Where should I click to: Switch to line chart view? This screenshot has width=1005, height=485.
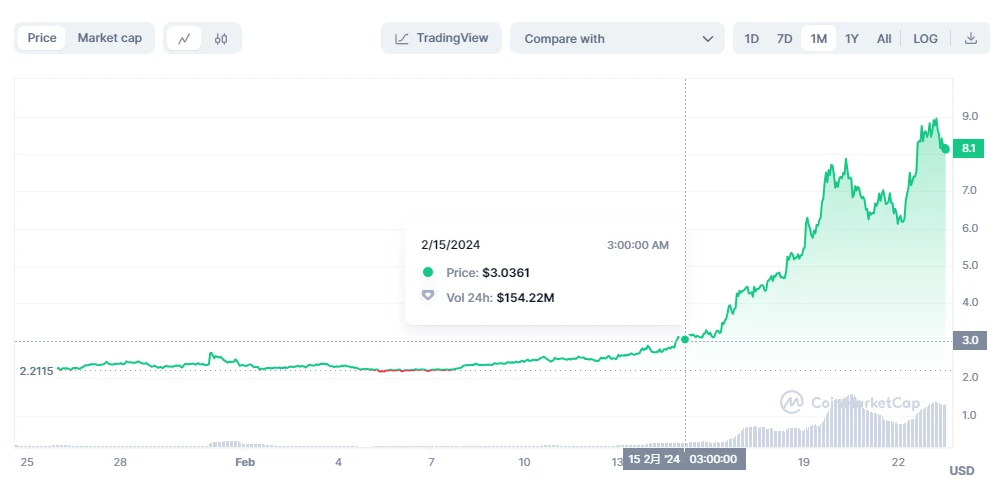click(x=184, y=39)
